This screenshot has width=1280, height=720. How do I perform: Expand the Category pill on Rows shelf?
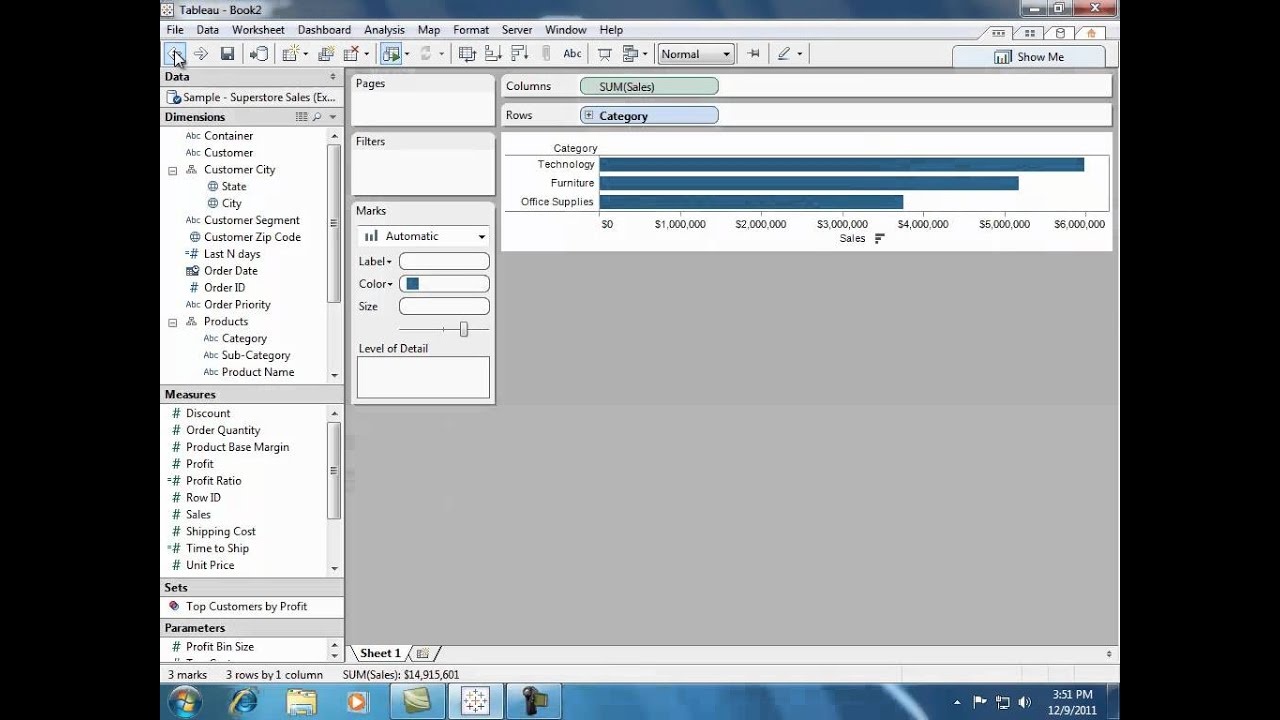(589, 116)
